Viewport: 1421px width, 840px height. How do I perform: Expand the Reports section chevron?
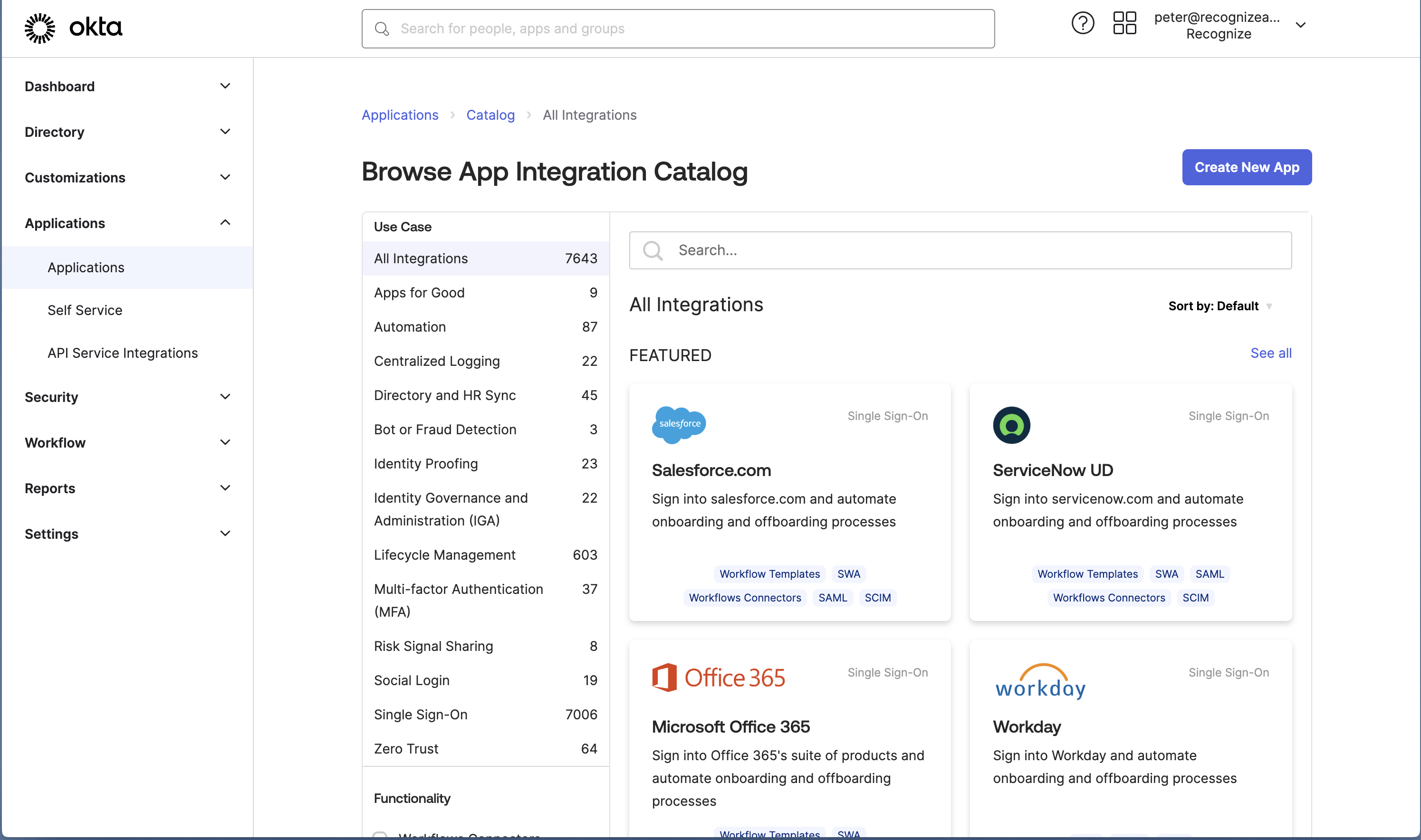(x=225, y=488)
